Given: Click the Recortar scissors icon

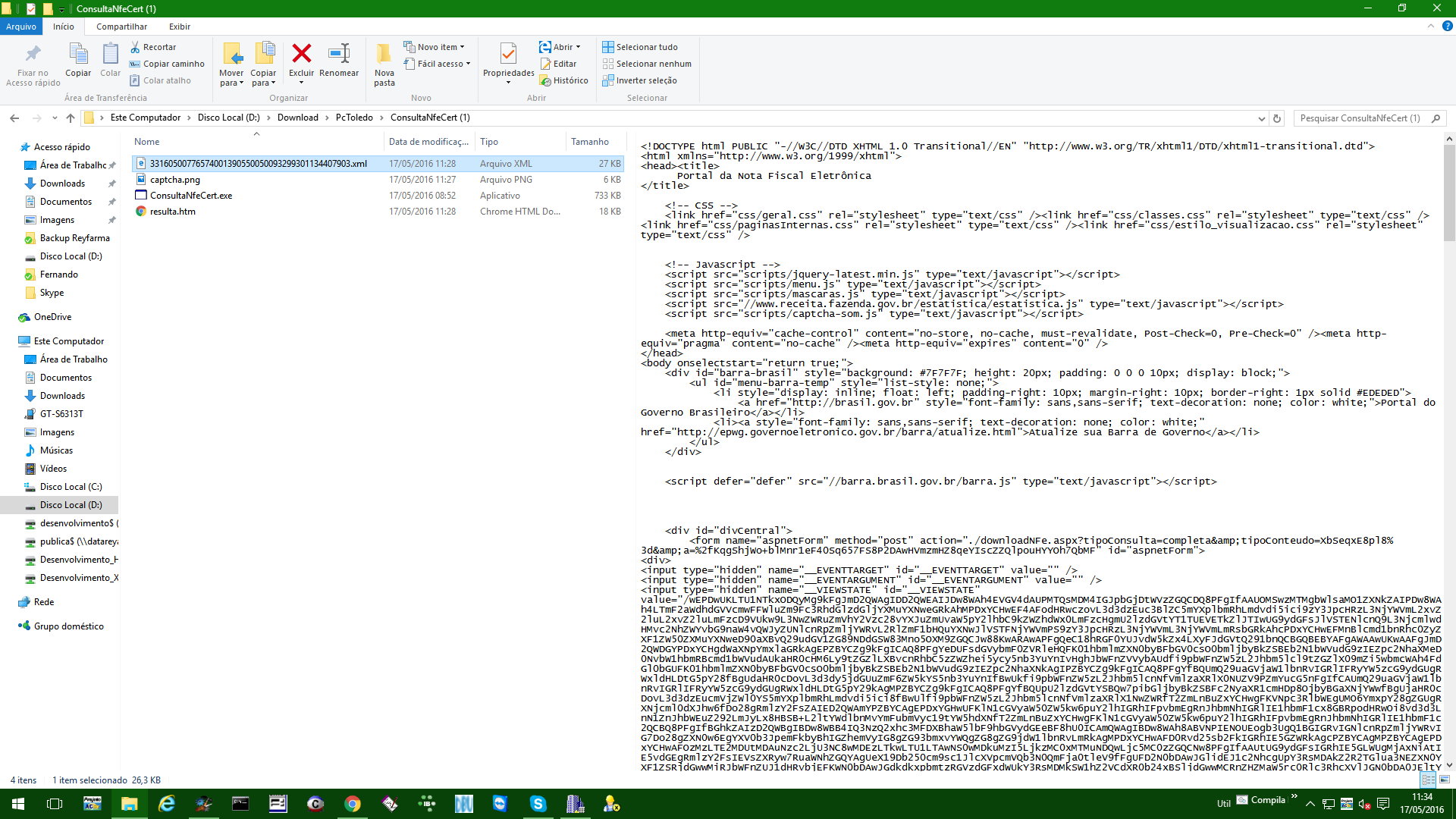Looking at the screenshot, I should click(135, 47).
